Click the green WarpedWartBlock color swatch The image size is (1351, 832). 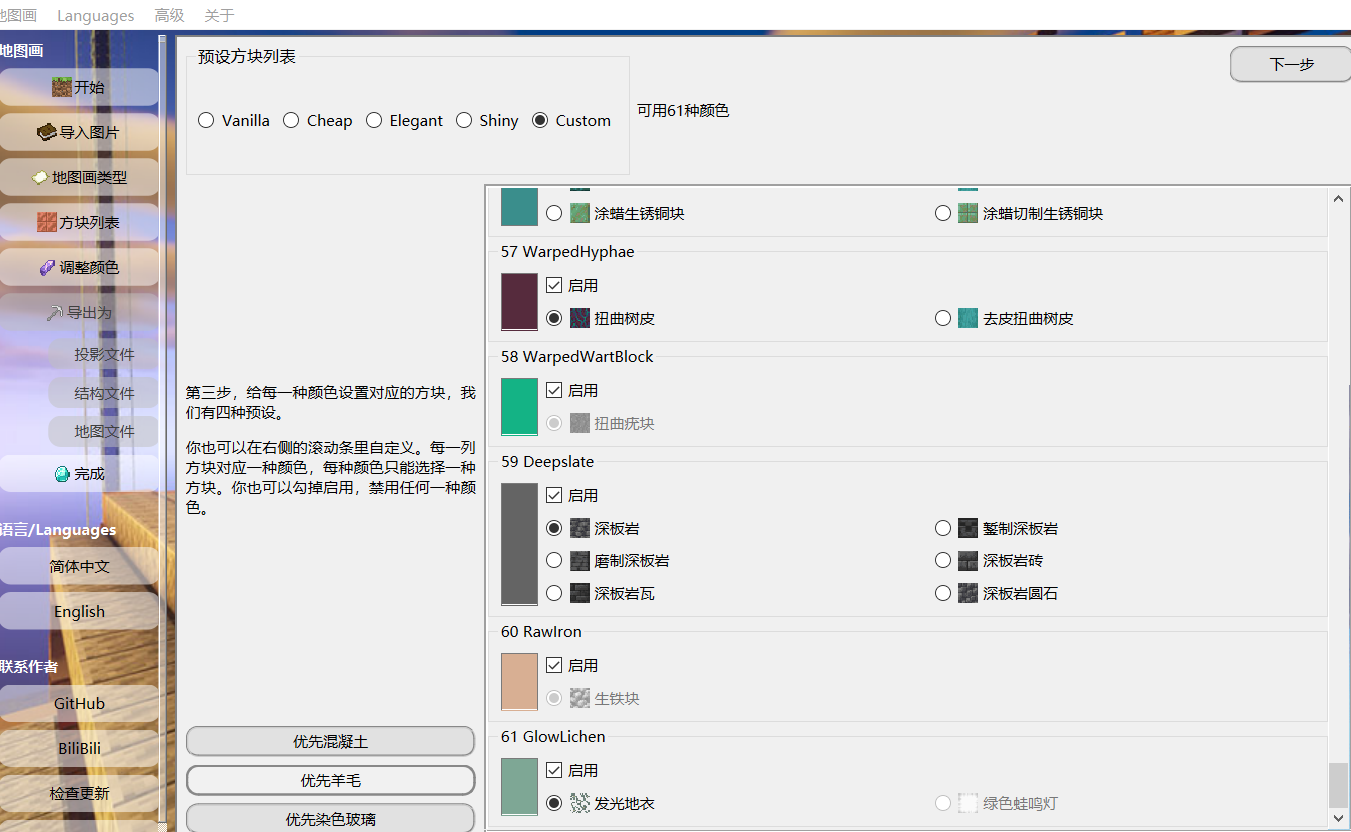click(518, 406)
